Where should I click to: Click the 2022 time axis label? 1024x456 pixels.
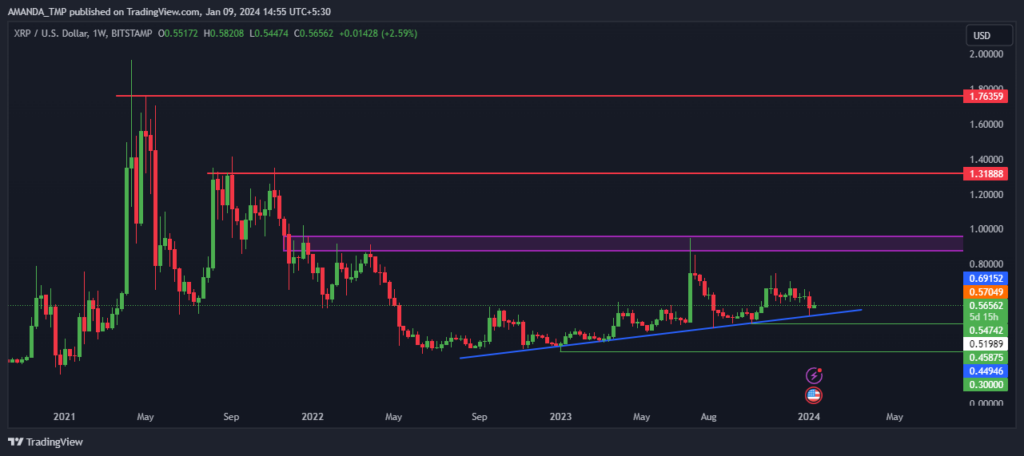[x=313, y=416]
